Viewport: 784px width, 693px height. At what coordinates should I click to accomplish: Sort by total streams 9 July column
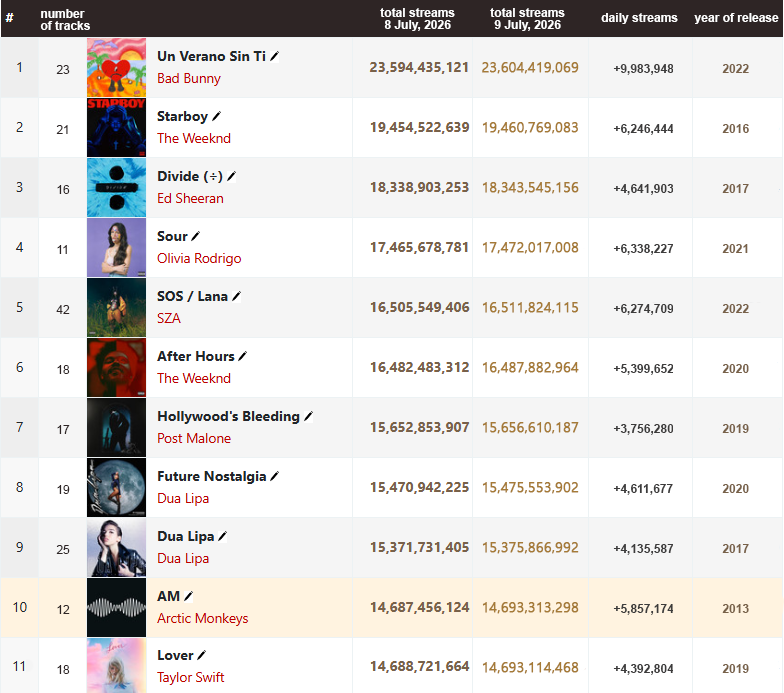tap(528, 19)
